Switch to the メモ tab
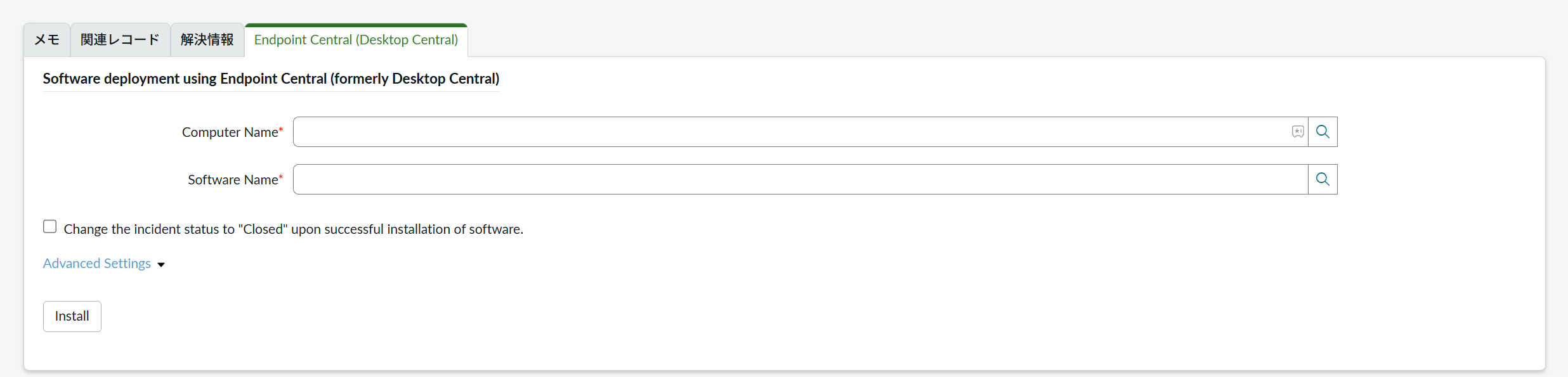 (47, 40)
